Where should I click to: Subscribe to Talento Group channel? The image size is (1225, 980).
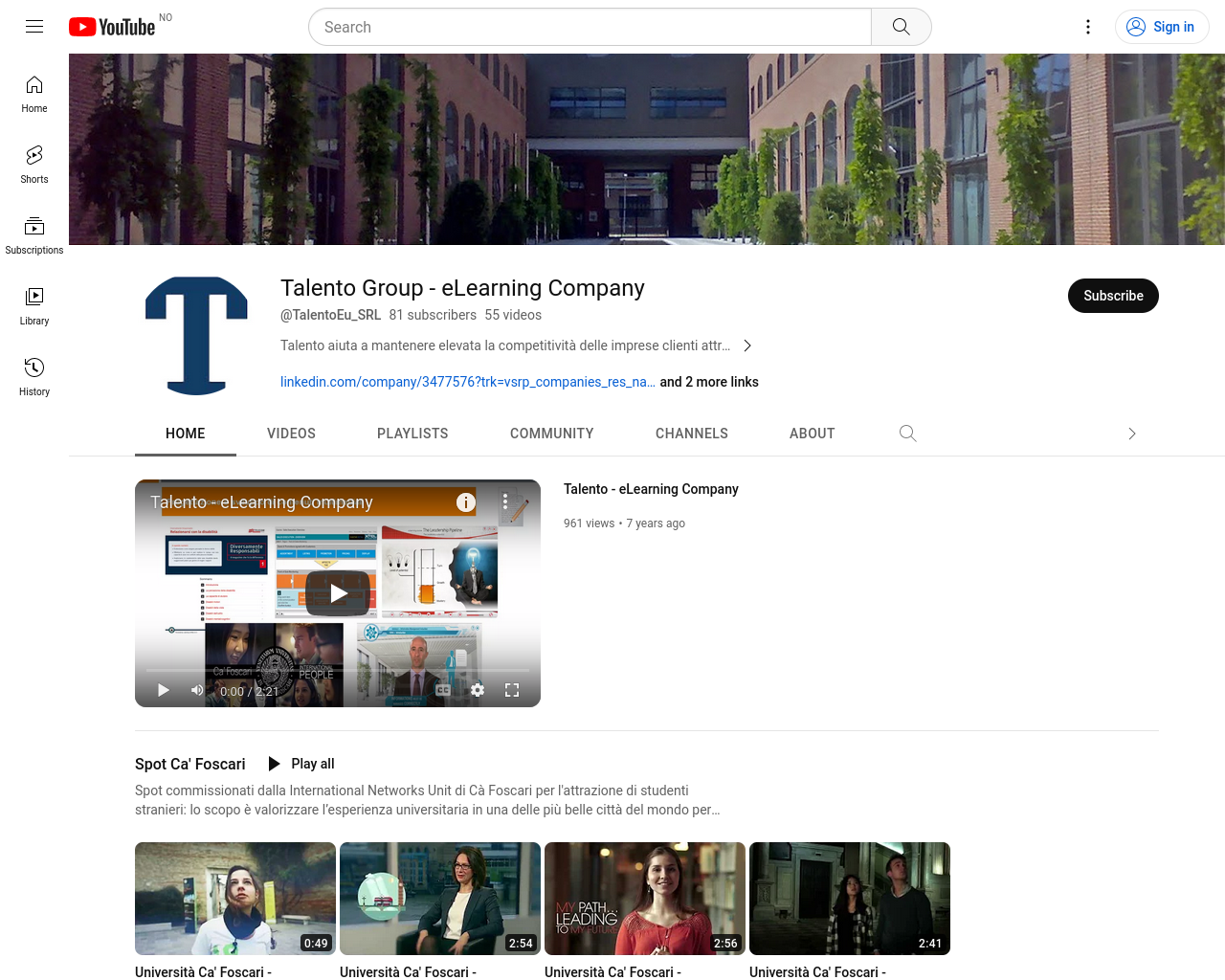coord(1113,296)
